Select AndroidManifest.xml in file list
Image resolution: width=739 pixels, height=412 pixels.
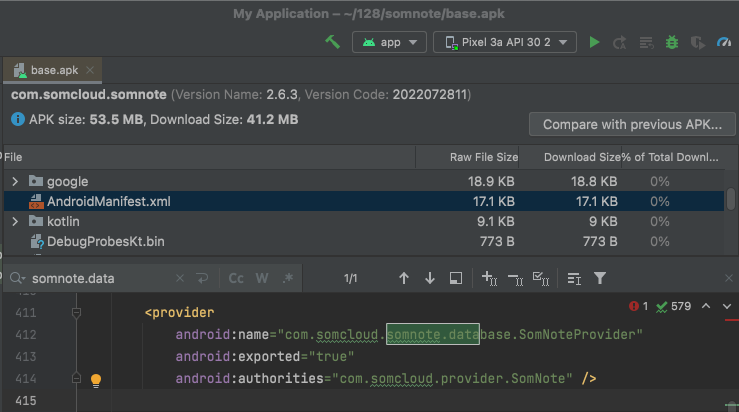(108, 201)
